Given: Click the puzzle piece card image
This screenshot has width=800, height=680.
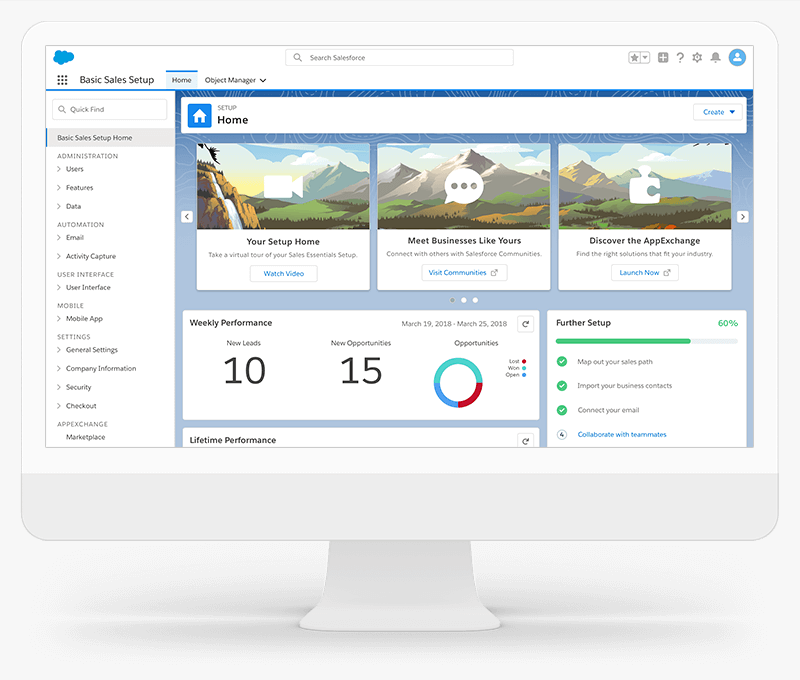Looking at the screenshot, I should (x=644, y=185).
